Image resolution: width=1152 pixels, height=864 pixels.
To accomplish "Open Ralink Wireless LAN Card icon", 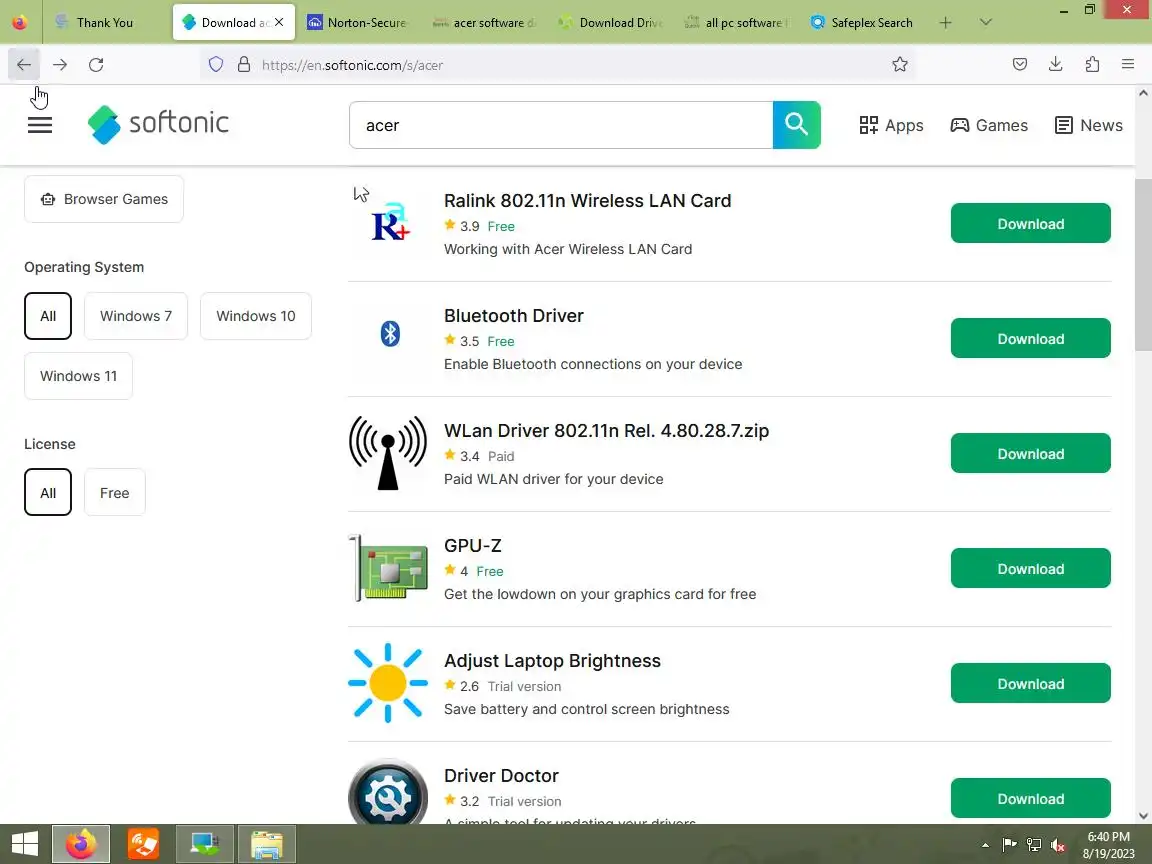I will pos(389,223).
